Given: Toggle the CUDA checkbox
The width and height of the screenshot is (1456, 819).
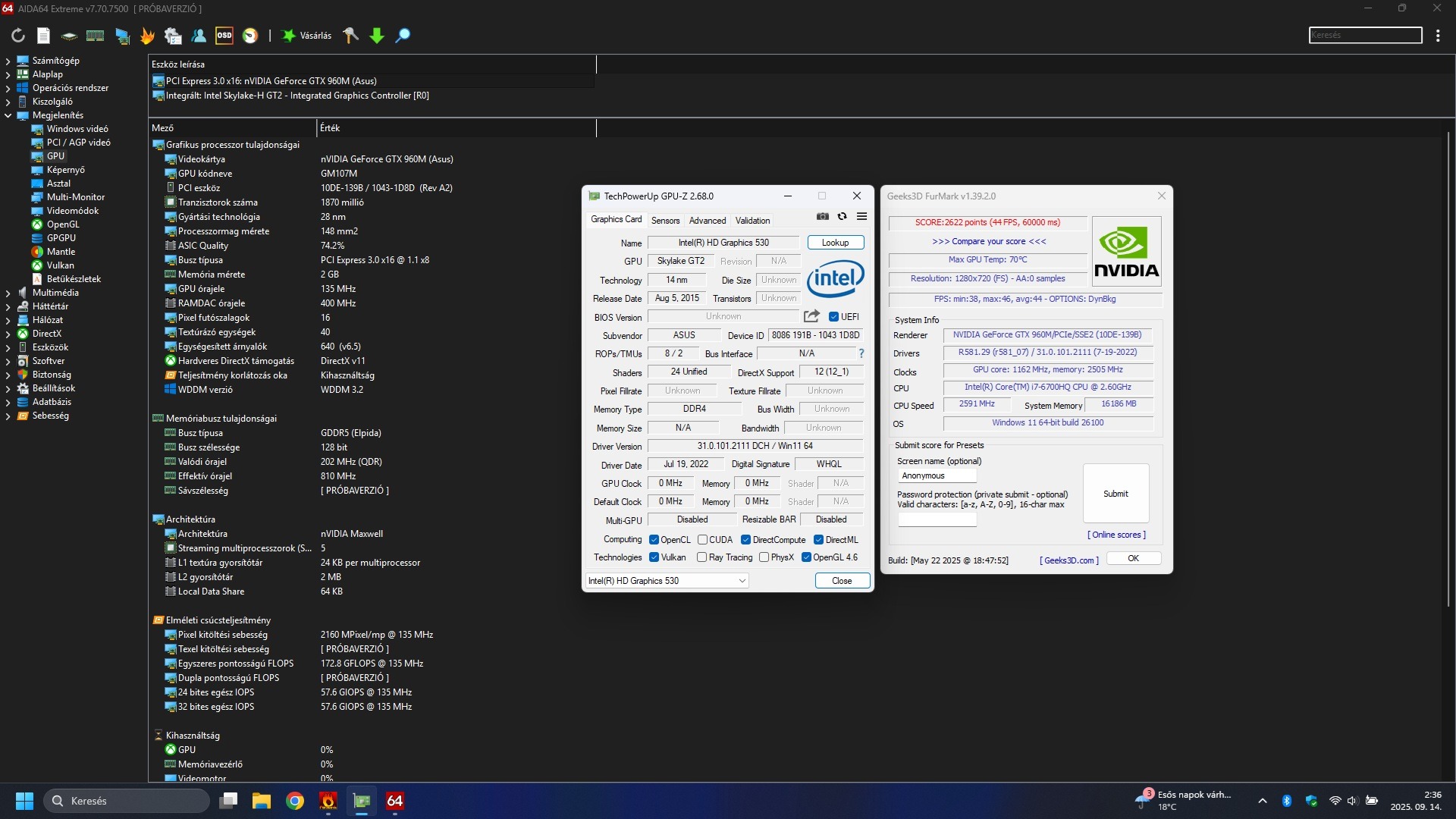Looking at the screenshot, I should click(703, 540).
